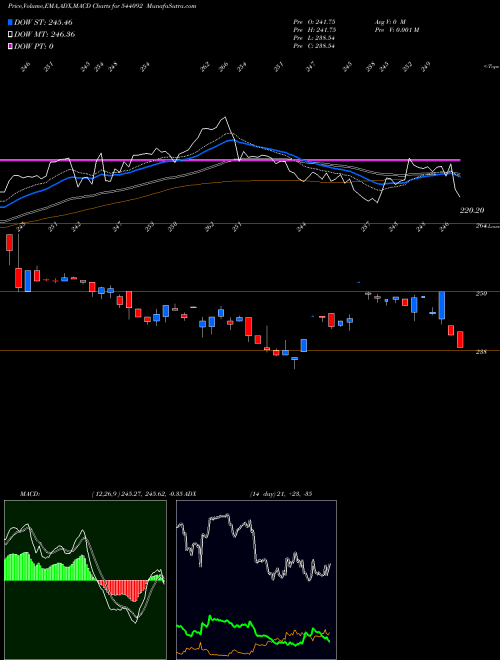Click the tall blue candle near the 259 line
Screen dimensions: 500x660
tap(442, 305)
